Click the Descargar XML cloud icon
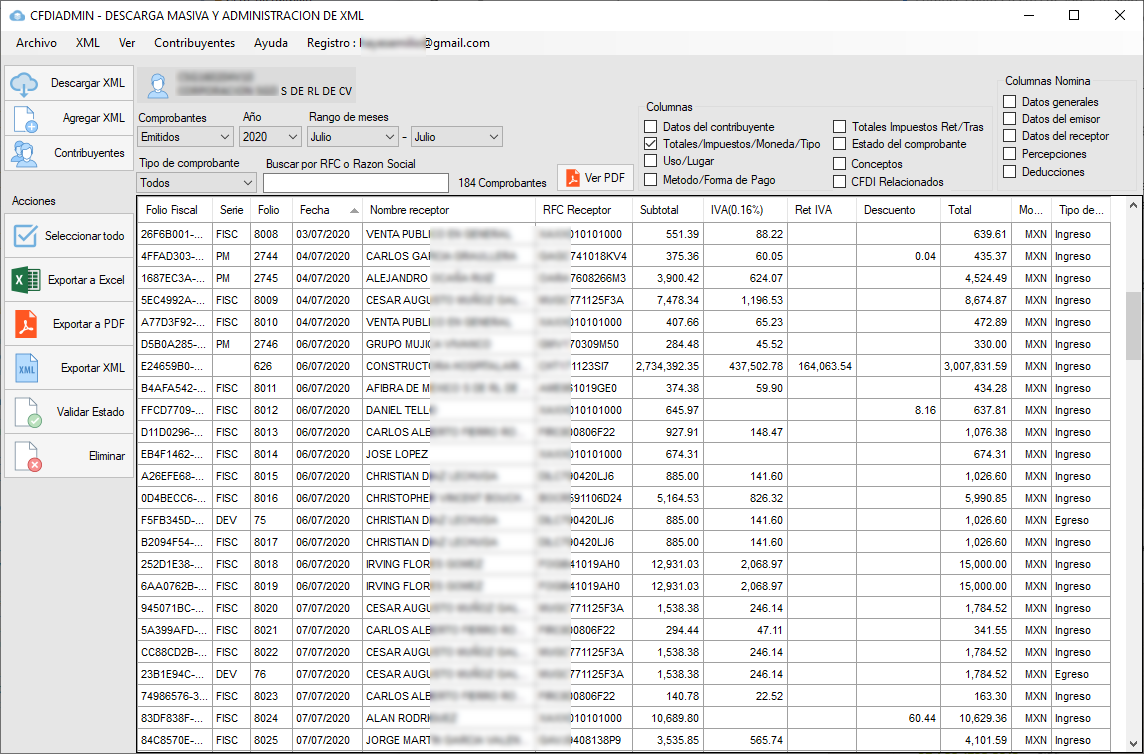The image size is (1144, 754). click(x=24, y=84)
